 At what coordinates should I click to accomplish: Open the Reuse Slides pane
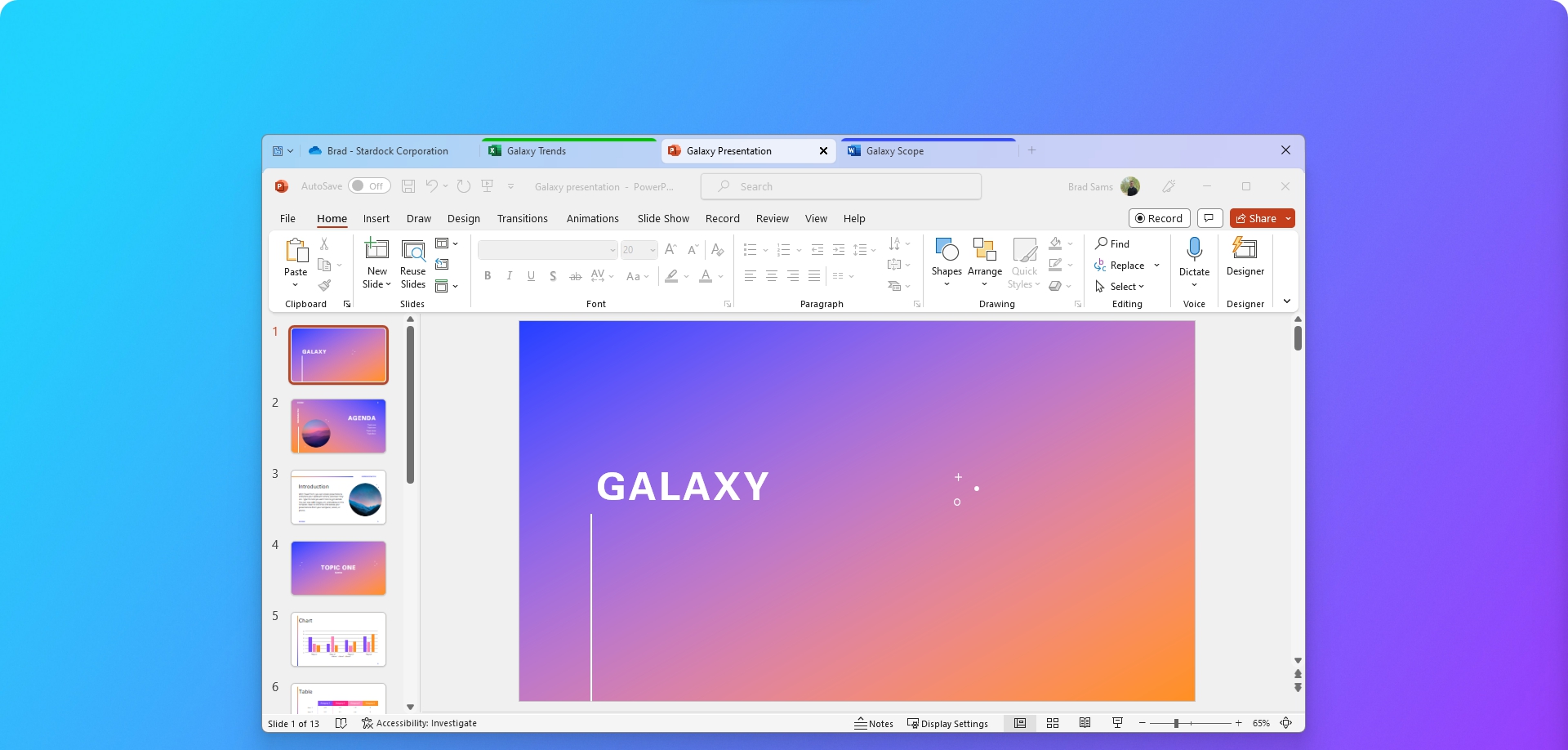tap(413, 264)
